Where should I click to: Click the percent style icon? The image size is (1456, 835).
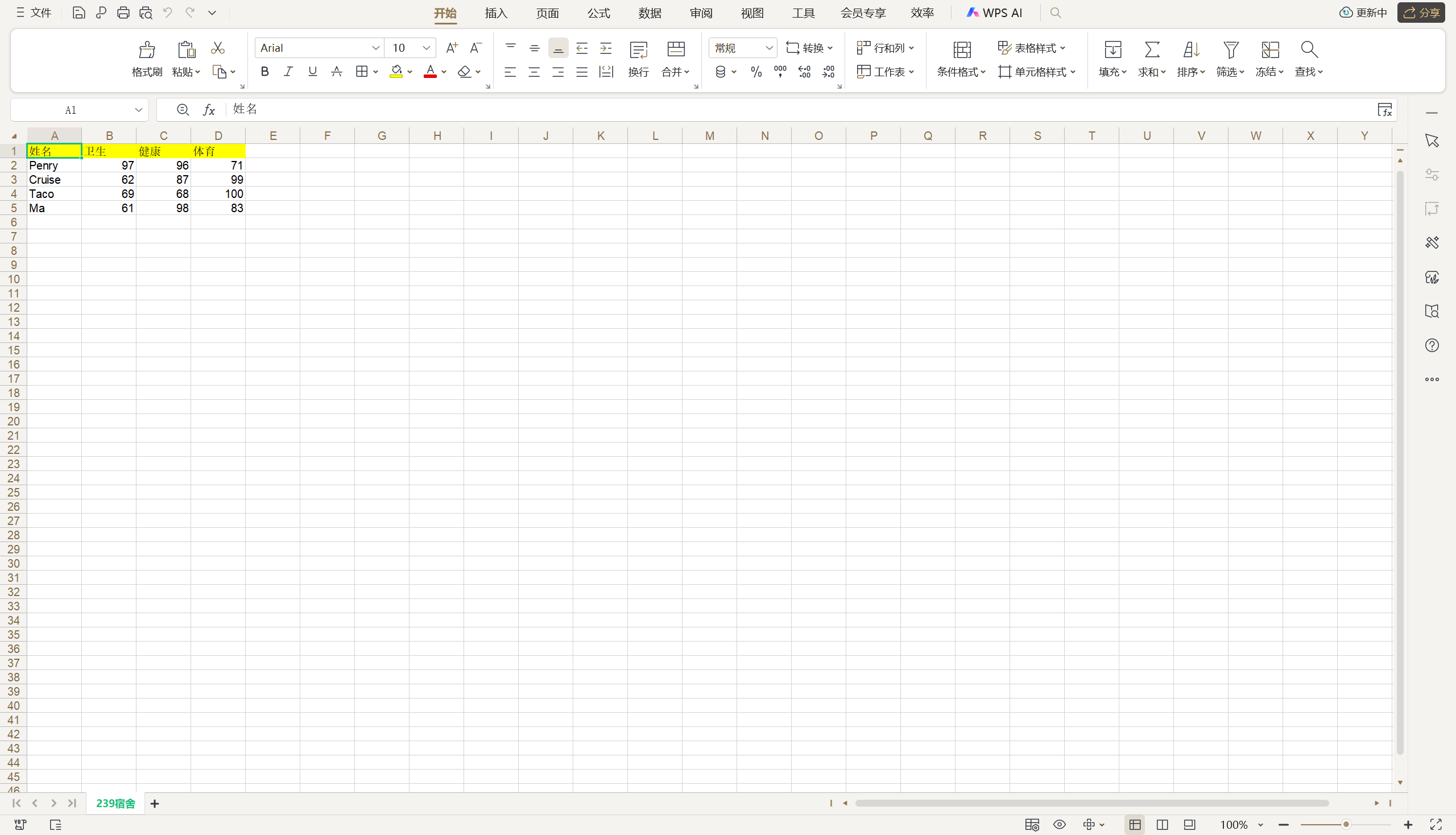756,72
